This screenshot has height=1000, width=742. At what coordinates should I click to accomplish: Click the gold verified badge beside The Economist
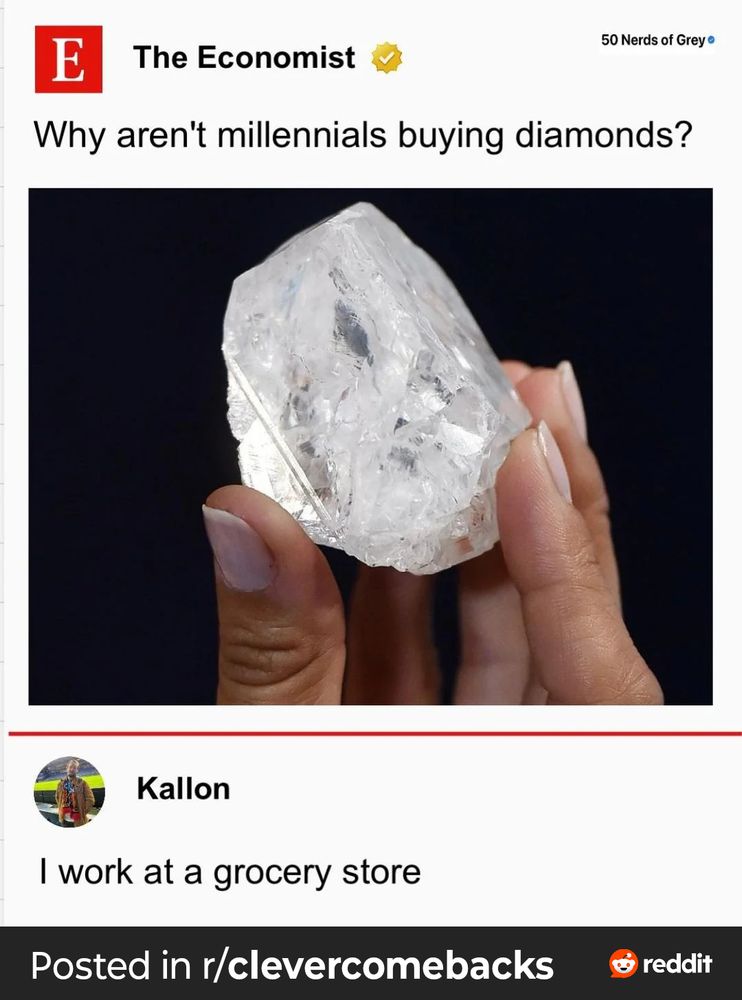[387, 58]
